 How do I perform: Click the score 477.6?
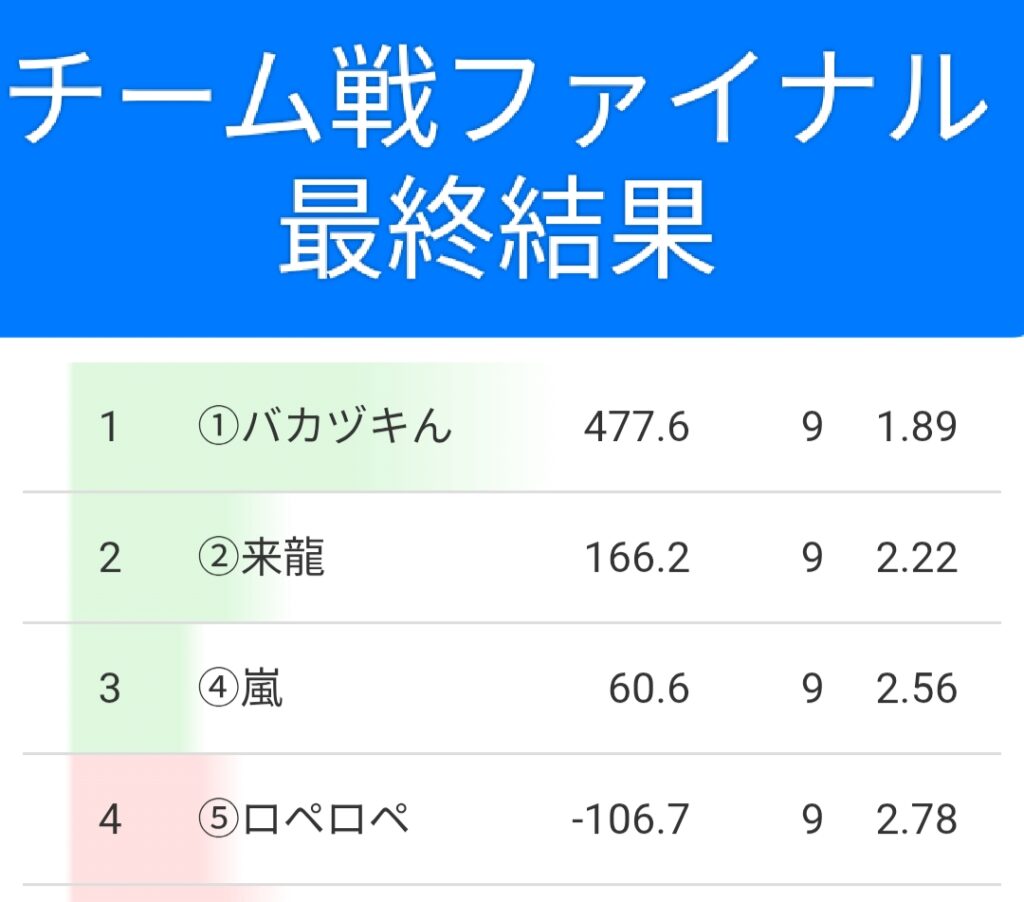pyautogui.click(x=637, y=428)
